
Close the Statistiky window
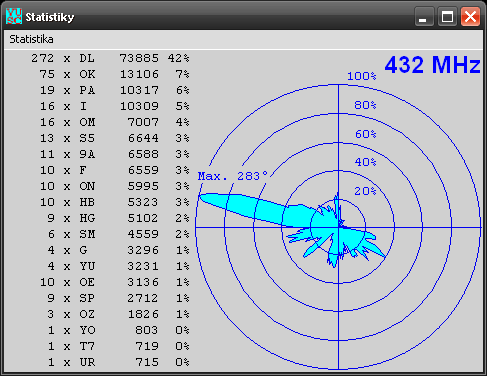(x=470, y=16)
